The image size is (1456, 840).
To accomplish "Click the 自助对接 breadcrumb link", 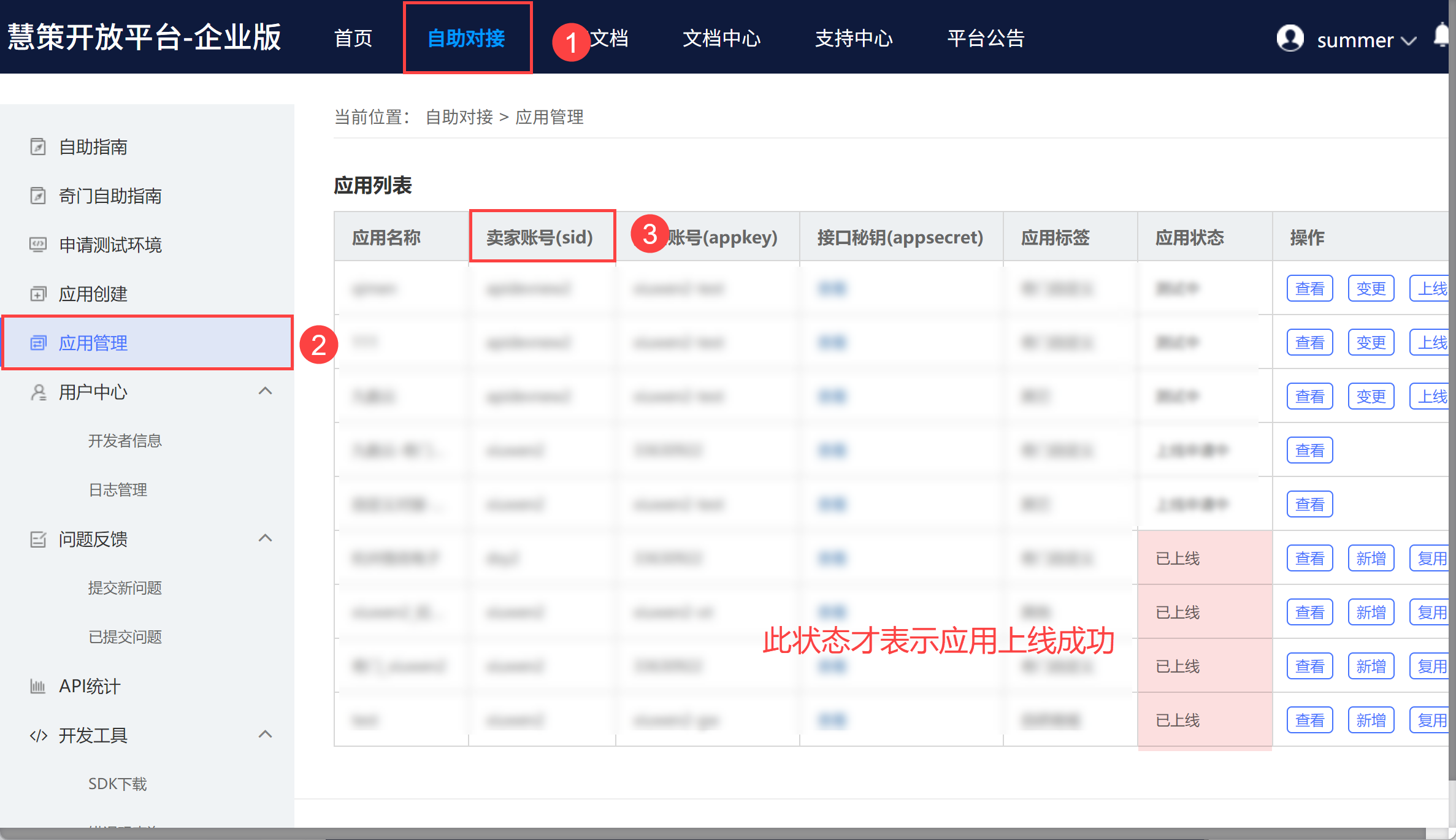I will [x=459, y=117].
